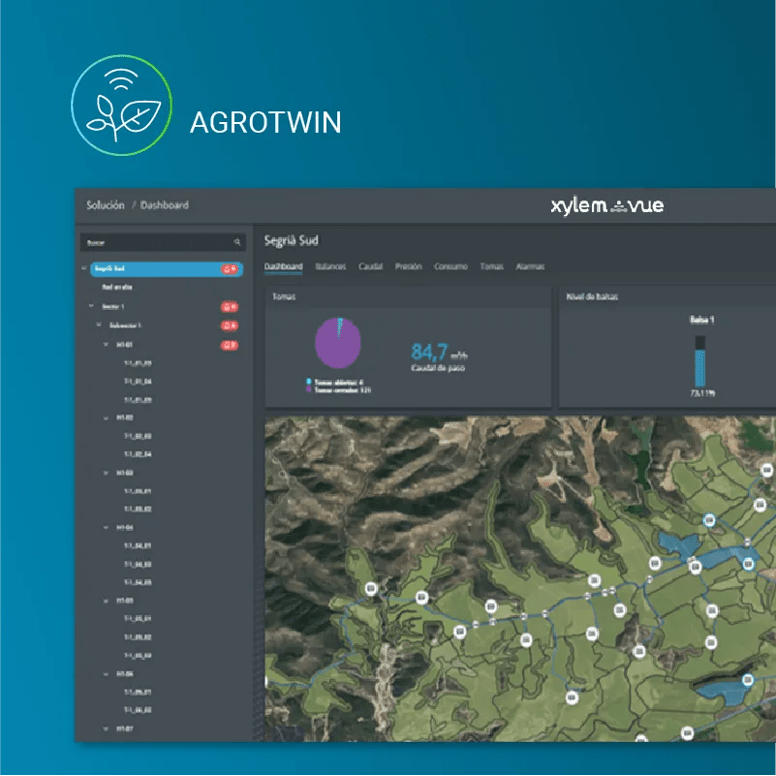
Task: Collapse the Subsector 1 node
Action: [x=98, y=325]
